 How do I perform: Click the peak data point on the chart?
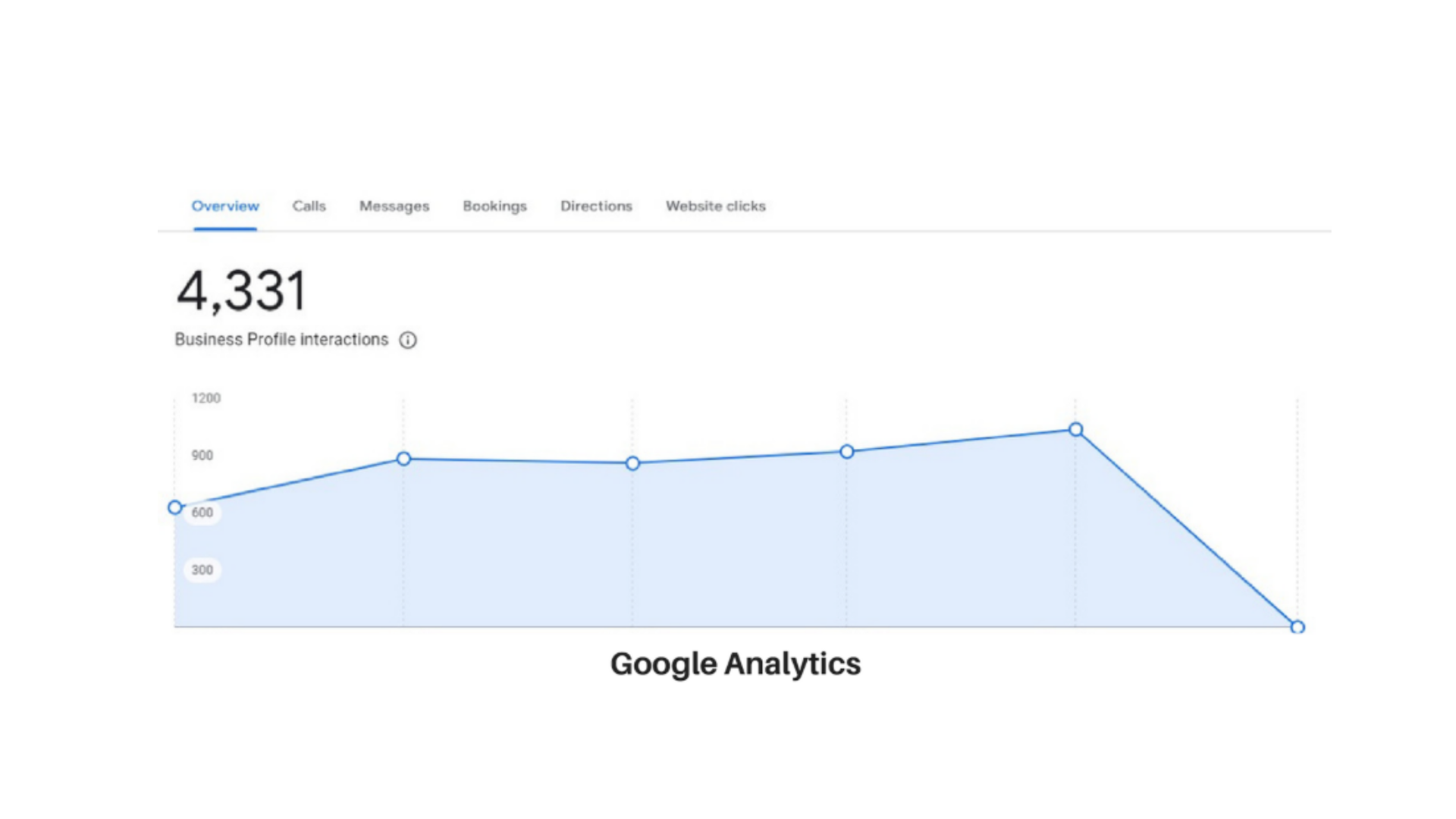point(1076,430)
